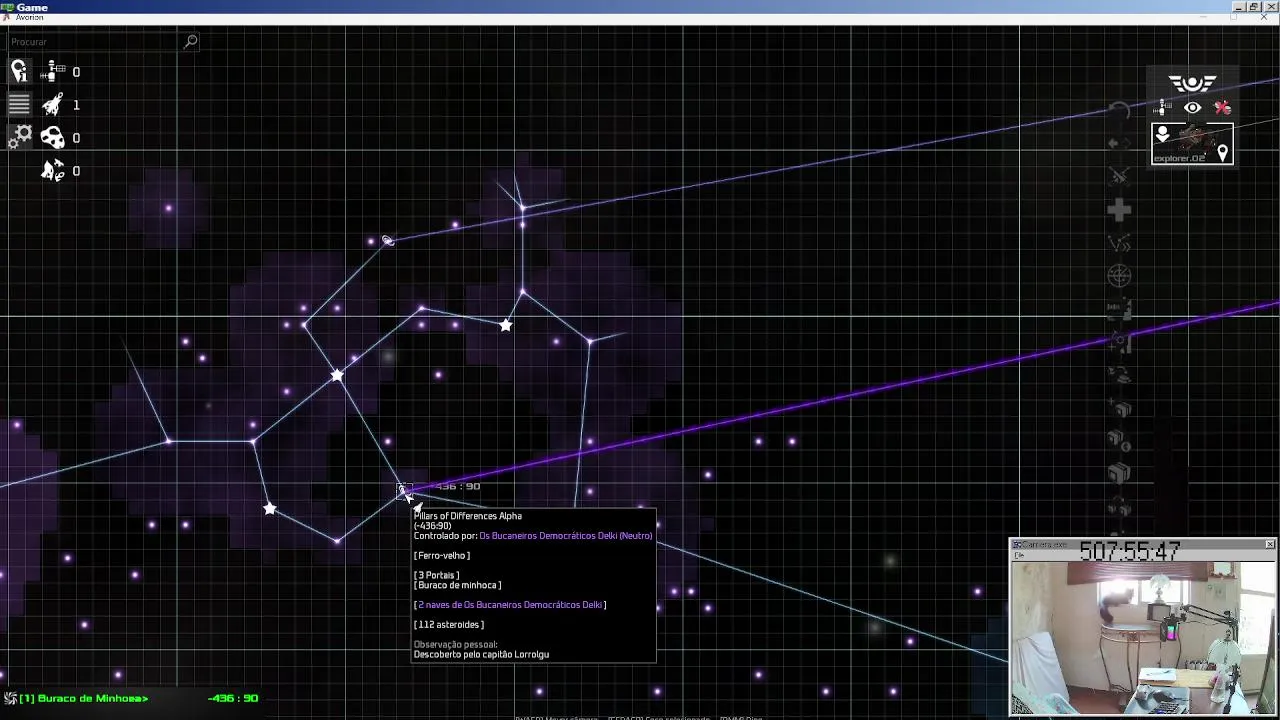Image resolution: width=1280 pixels, height=720 pixels.
Task: Select the asteroid count icon
Action: coord(53,137)
